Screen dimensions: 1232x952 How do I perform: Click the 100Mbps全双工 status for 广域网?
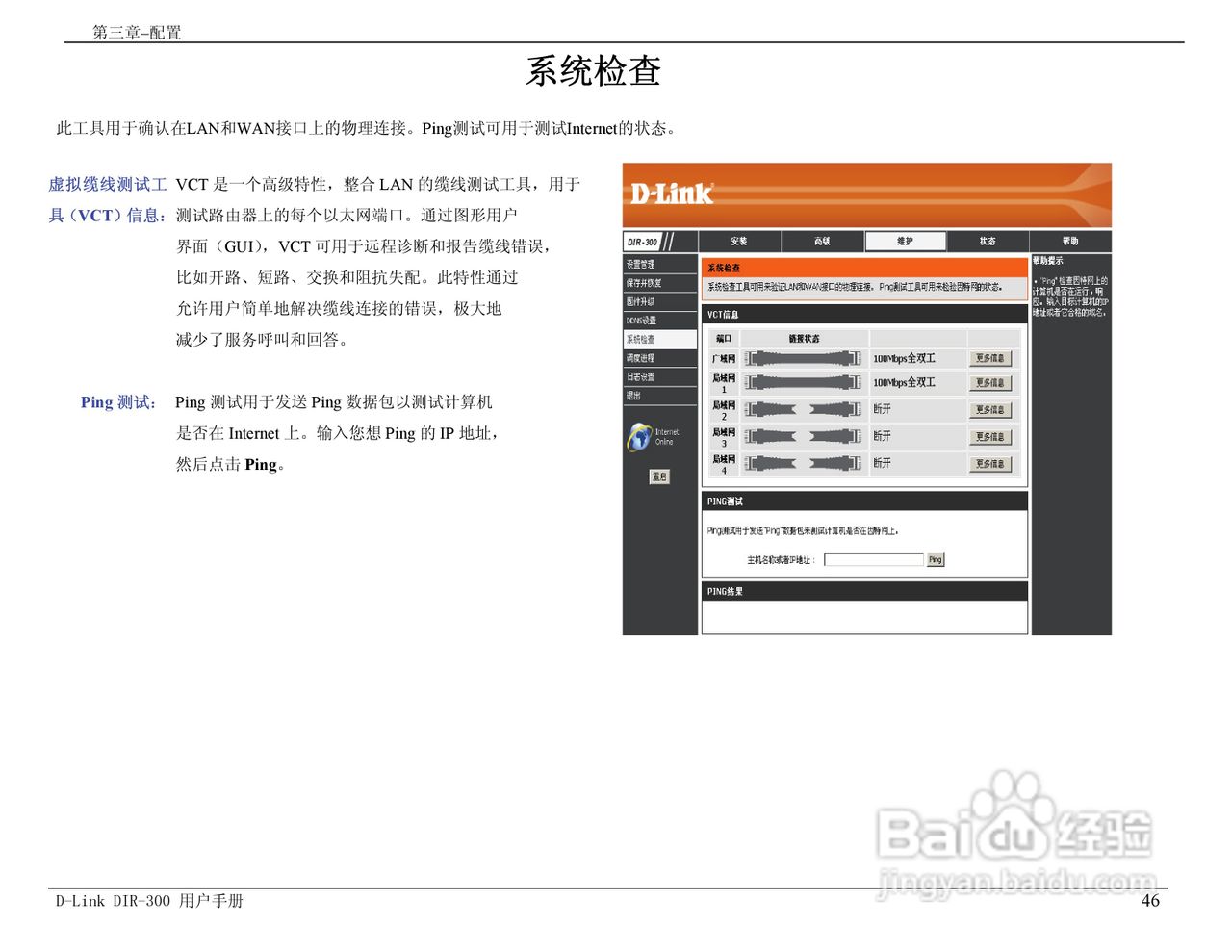pos(904,358)
